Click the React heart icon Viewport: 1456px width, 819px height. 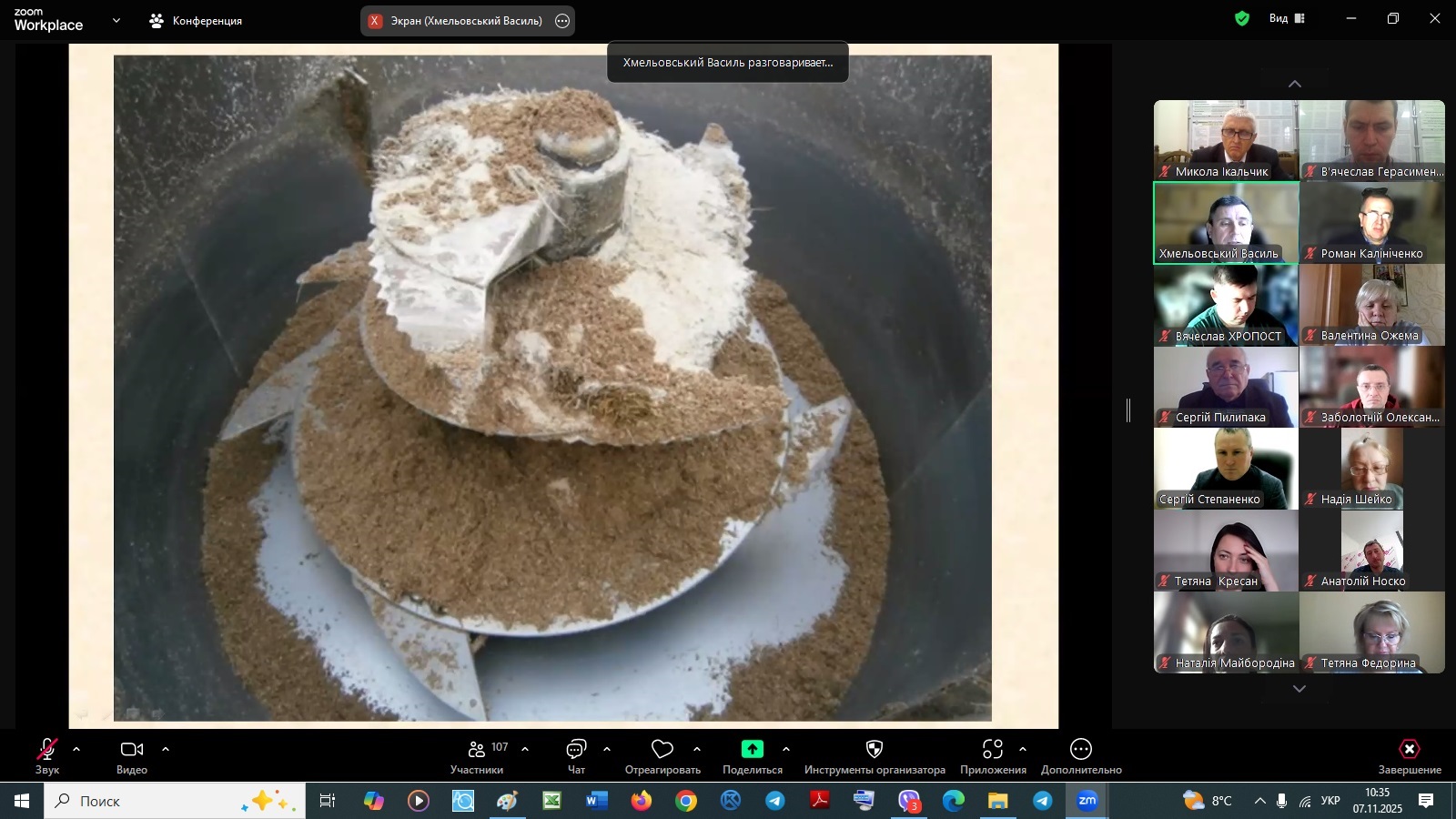click(662, 750)
